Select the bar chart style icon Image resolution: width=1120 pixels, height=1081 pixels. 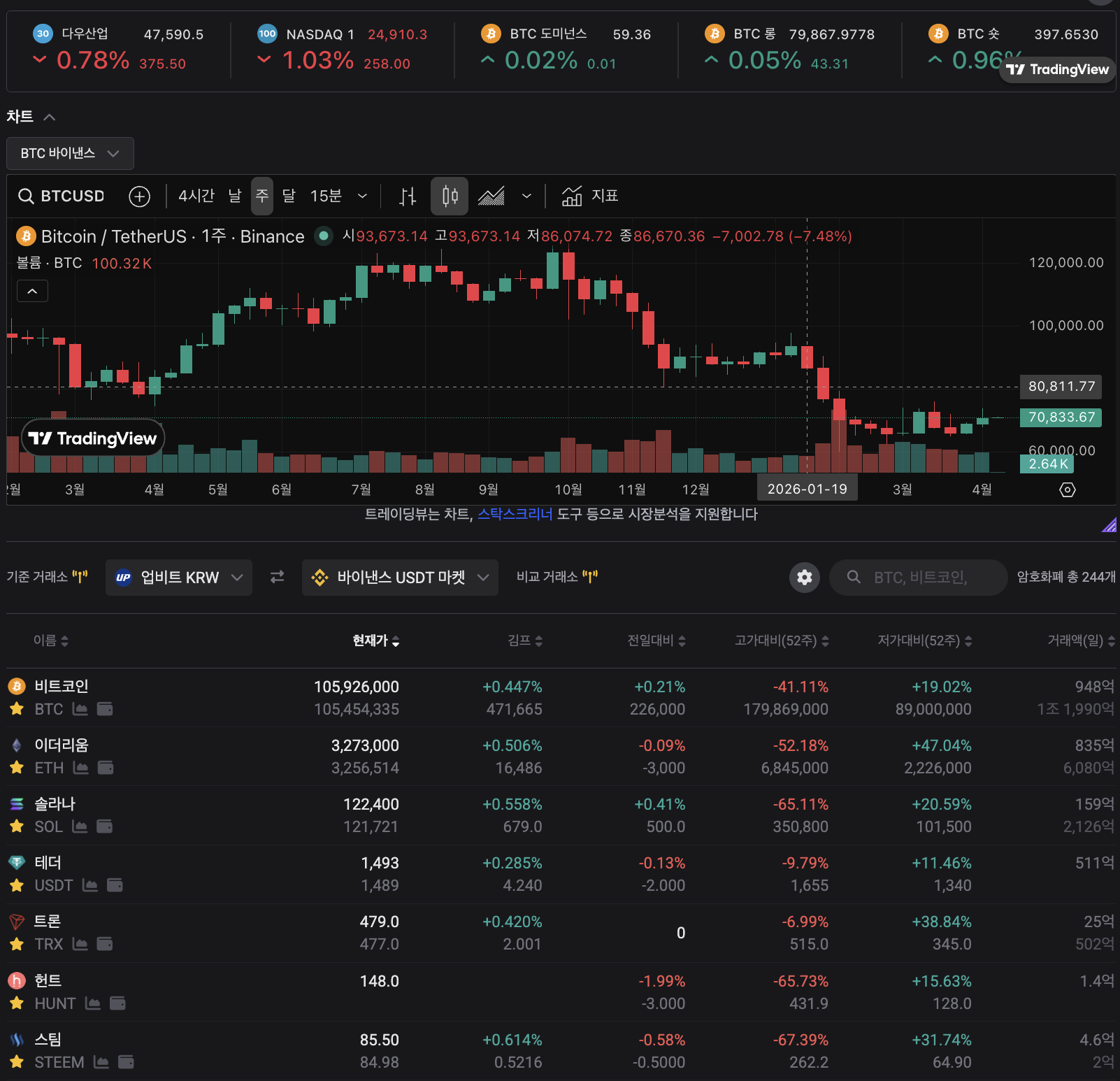tap(408, 196)
